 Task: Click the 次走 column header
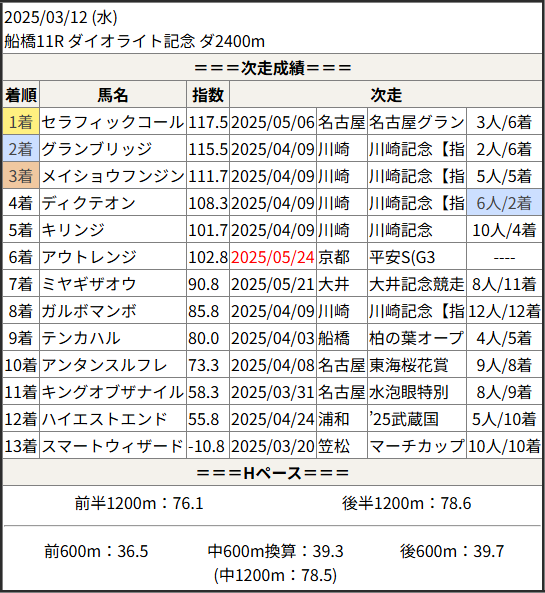coord(386,95)
